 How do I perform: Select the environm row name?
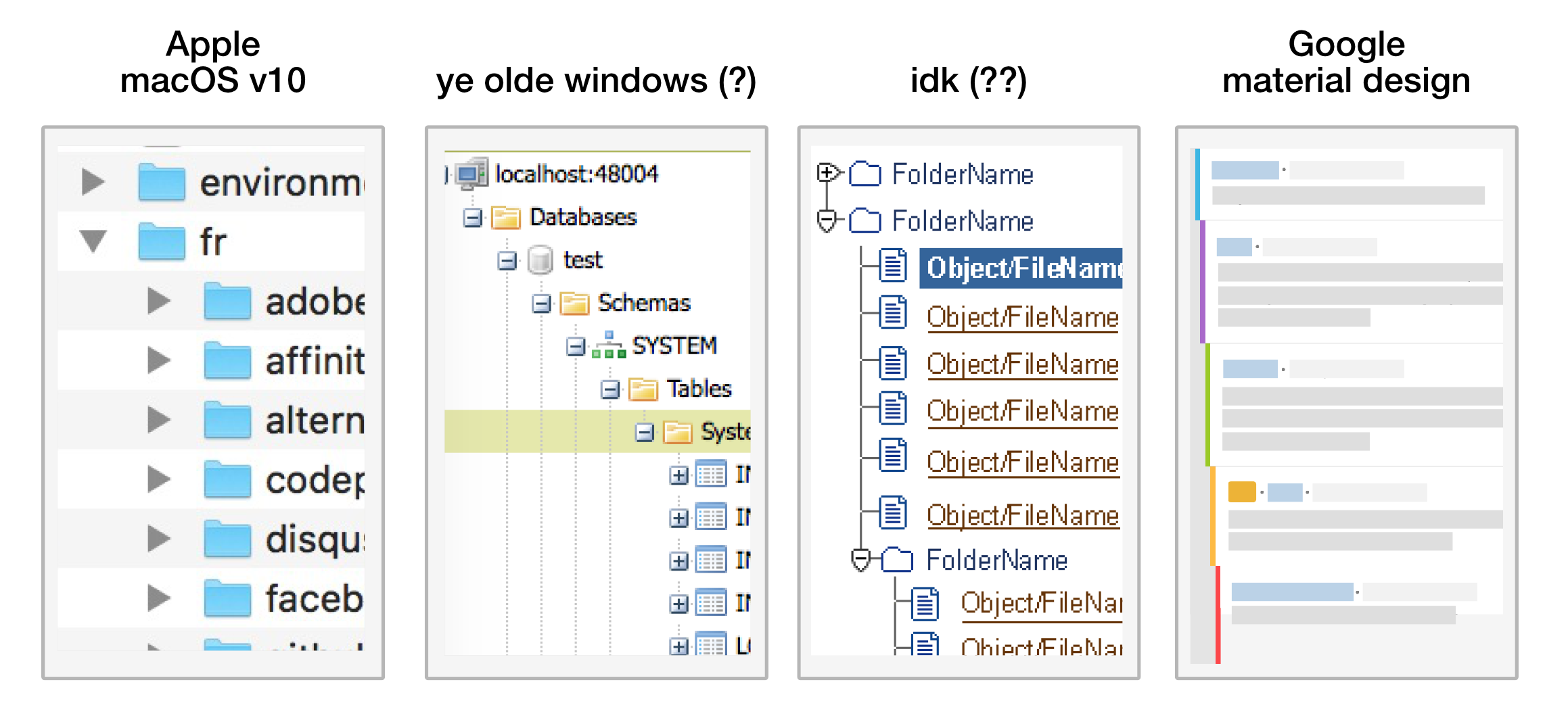(x=282, y=183)
